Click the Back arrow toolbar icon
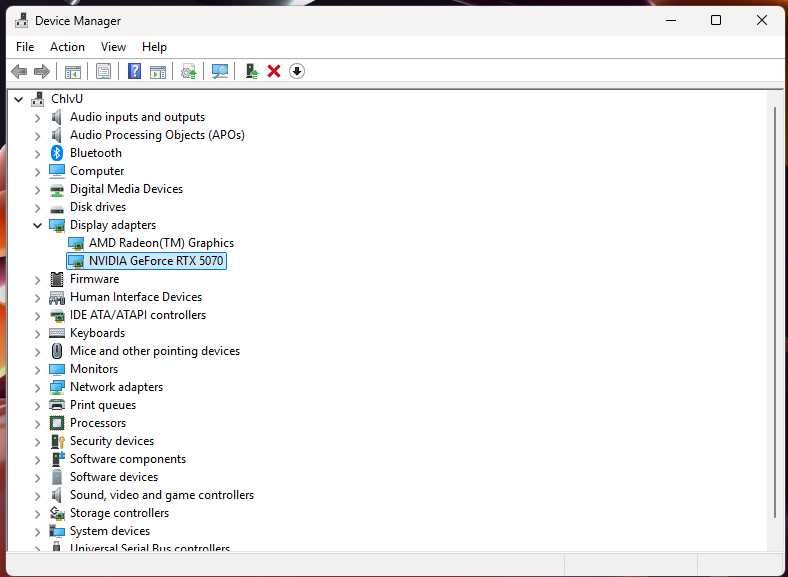788x577 pixels. coord(19,71)
